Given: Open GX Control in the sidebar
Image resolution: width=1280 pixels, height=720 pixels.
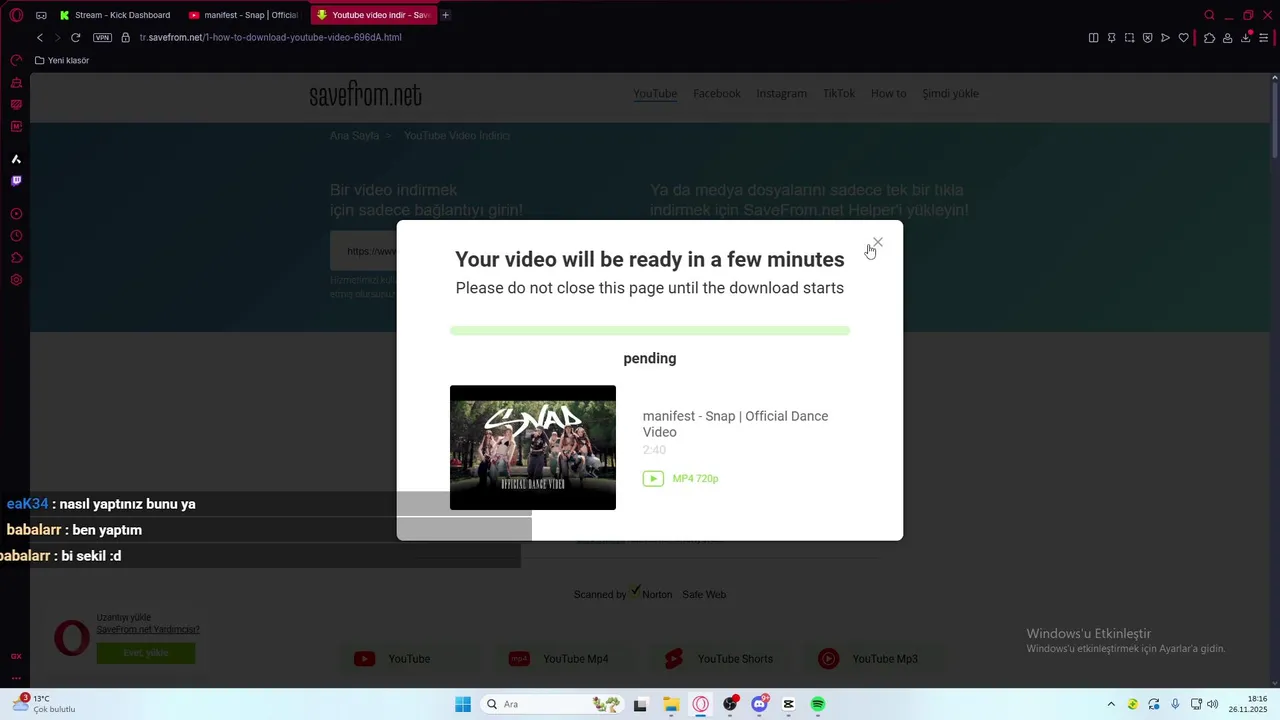Looking at the screenshot, I should (x=16, y=61).
